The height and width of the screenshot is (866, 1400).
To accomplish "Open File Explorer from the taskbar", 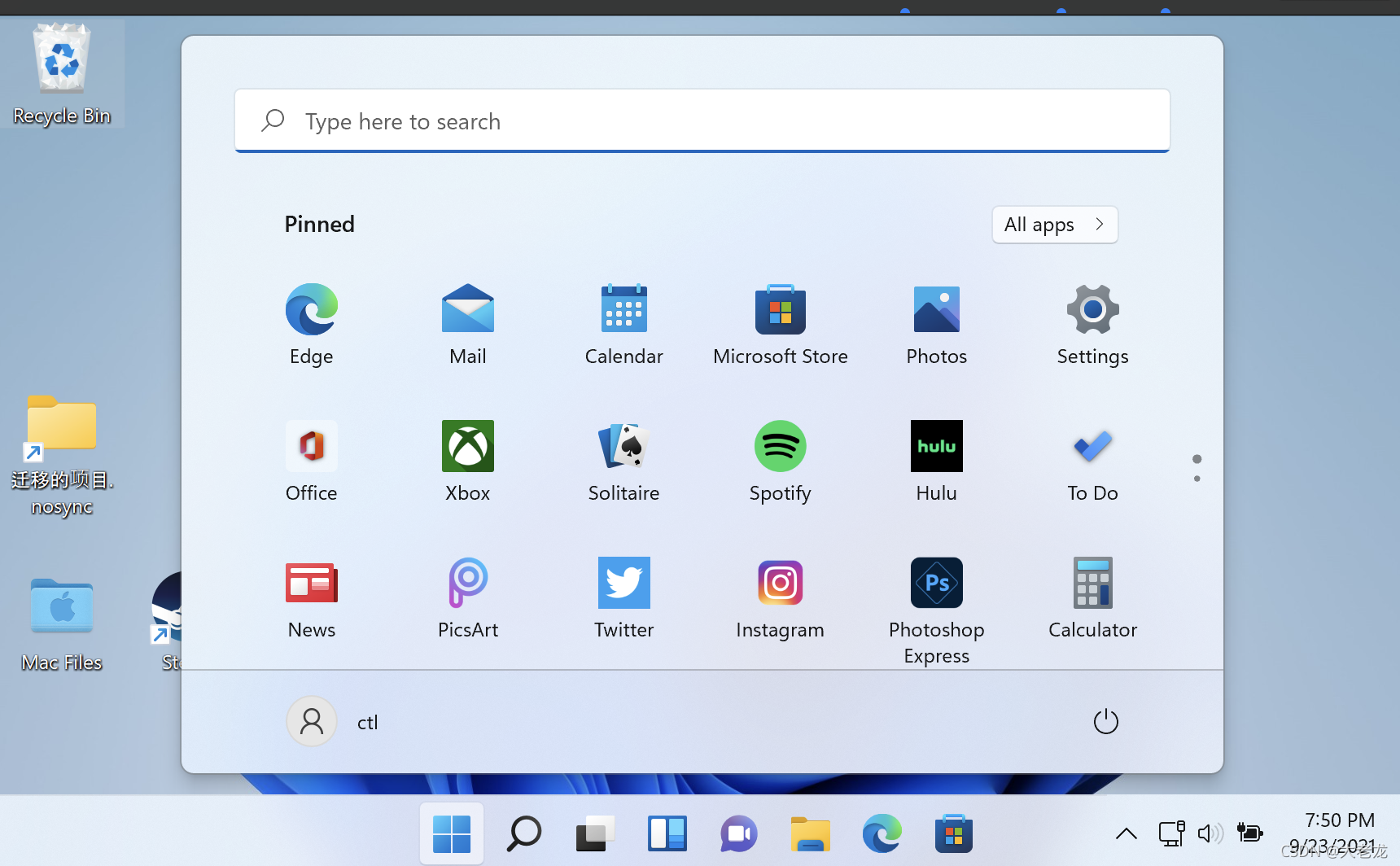I will click(810, 833).
